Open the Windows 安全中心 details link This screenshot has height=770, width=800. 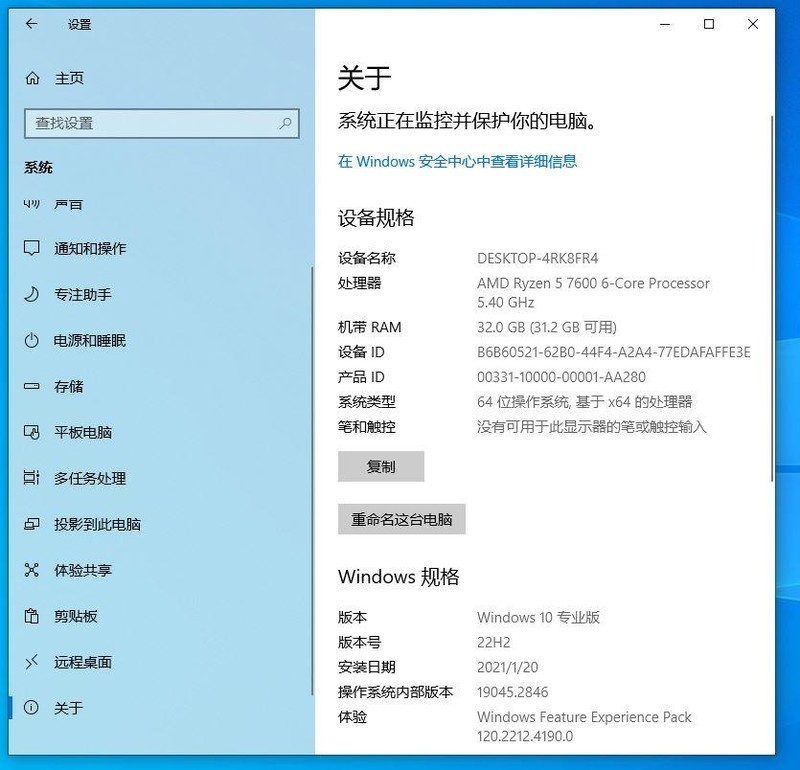[x=458, y=161]
